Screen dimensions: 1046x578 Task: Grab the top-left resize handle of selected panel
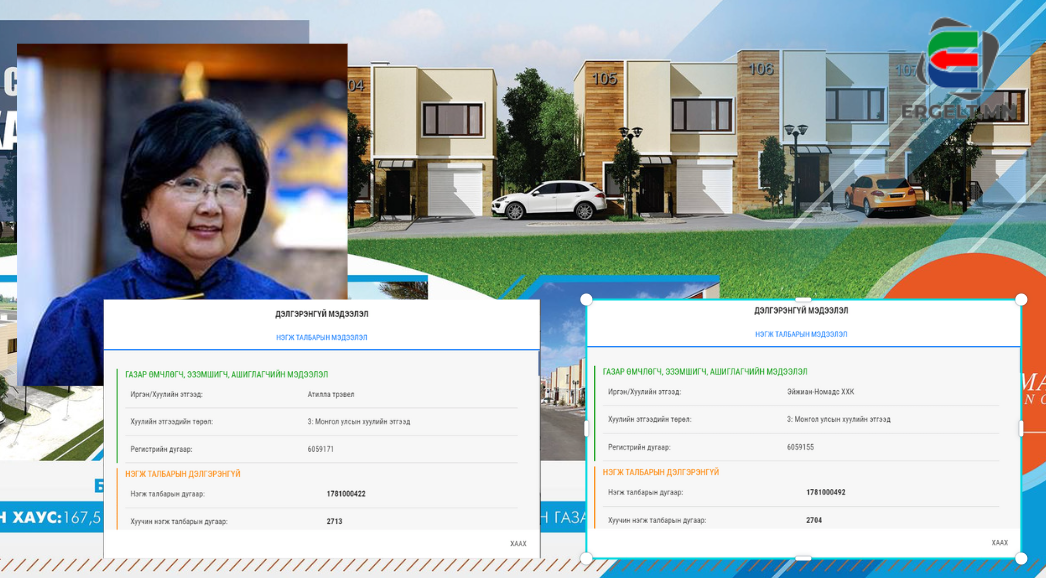pyautogui.click(x=586, y=299)
